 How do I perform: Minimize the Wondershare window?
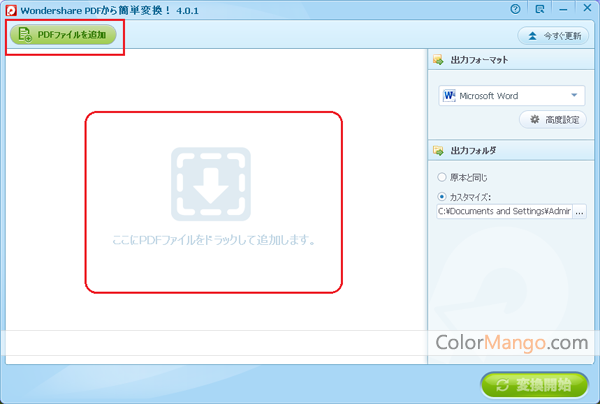point(563,9)
